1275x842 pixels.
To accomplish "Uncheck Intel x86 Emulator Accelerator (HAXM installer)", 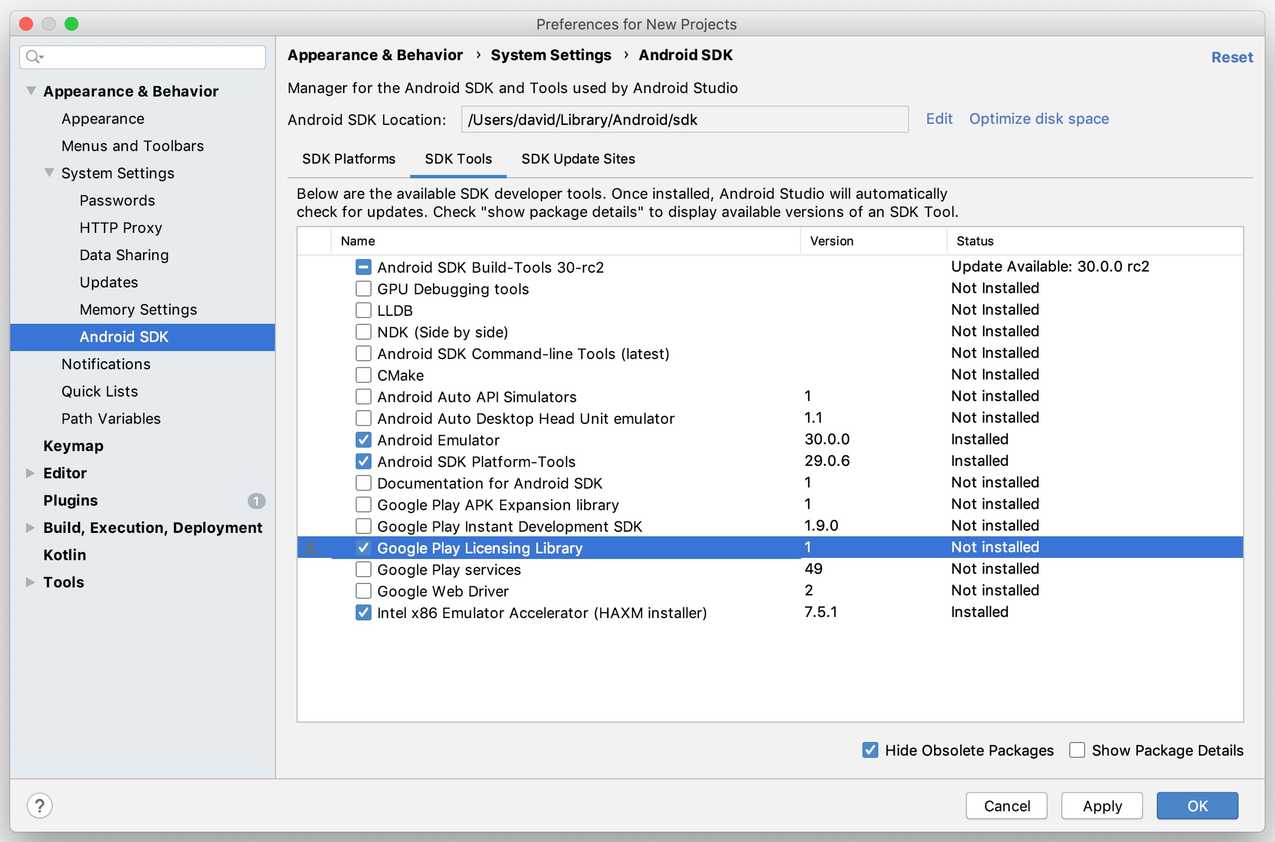I will click(364, 612).
